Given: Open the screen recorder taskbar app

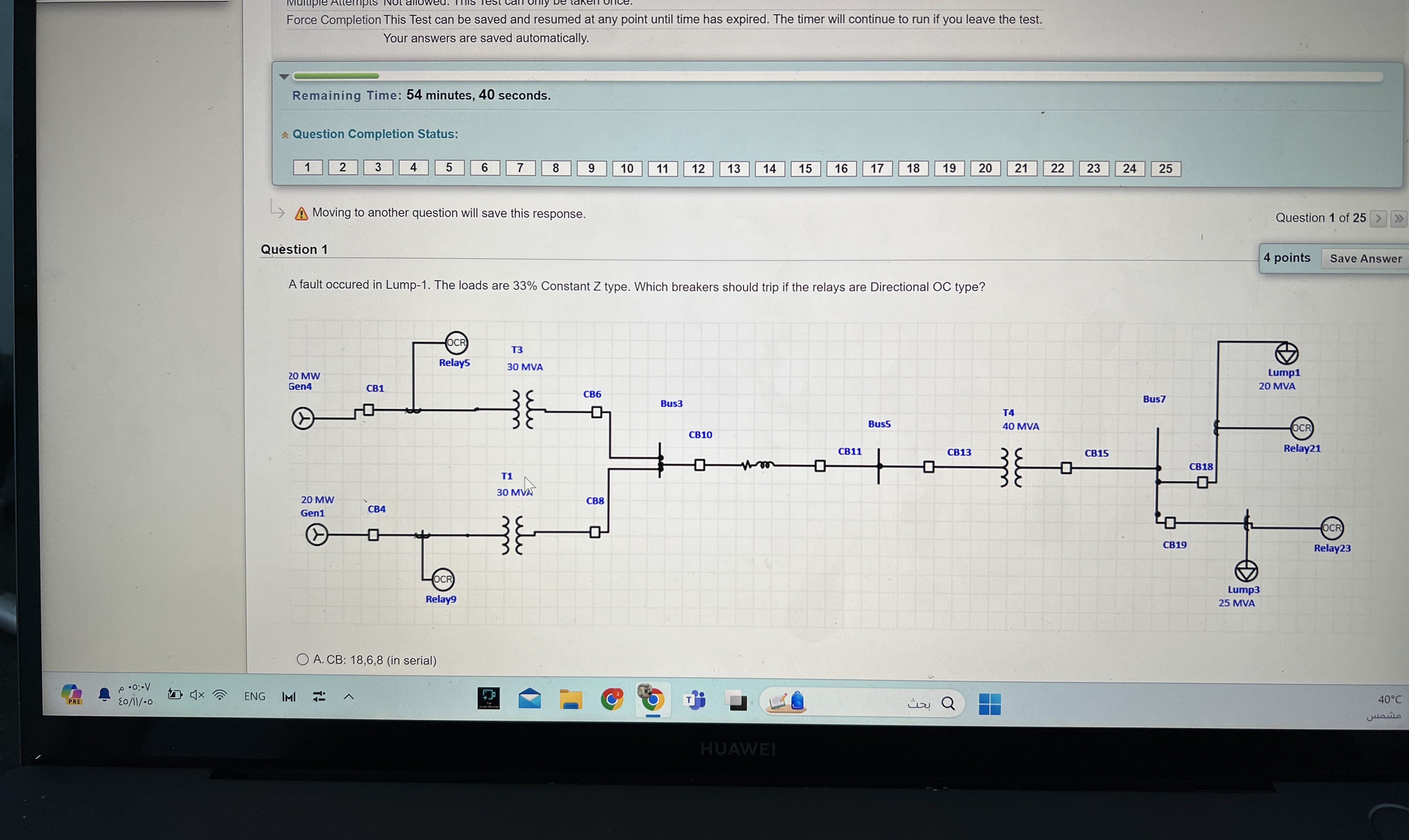Looking at the screenshot, I should click(x=489, y=698).
